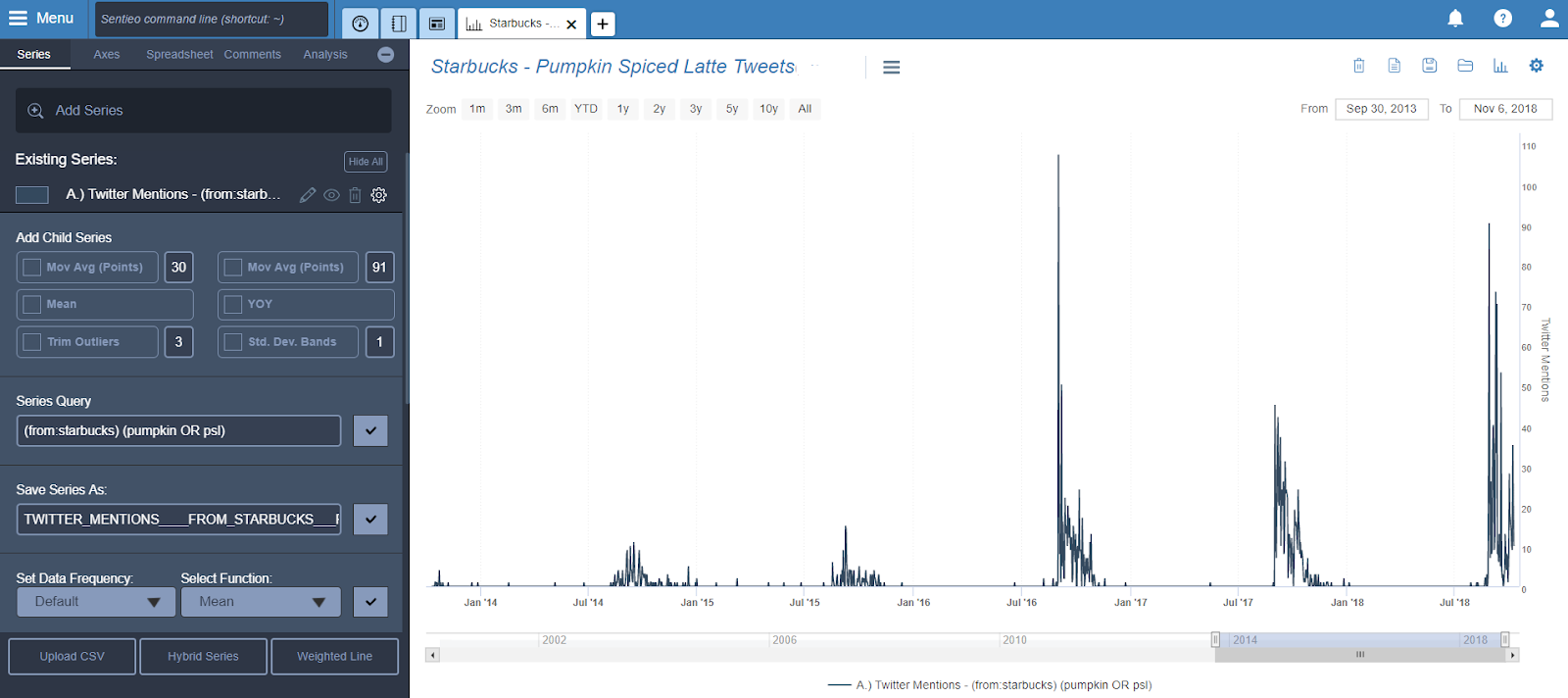Open Twitter Mentions series settings gear

click(378, 195)
